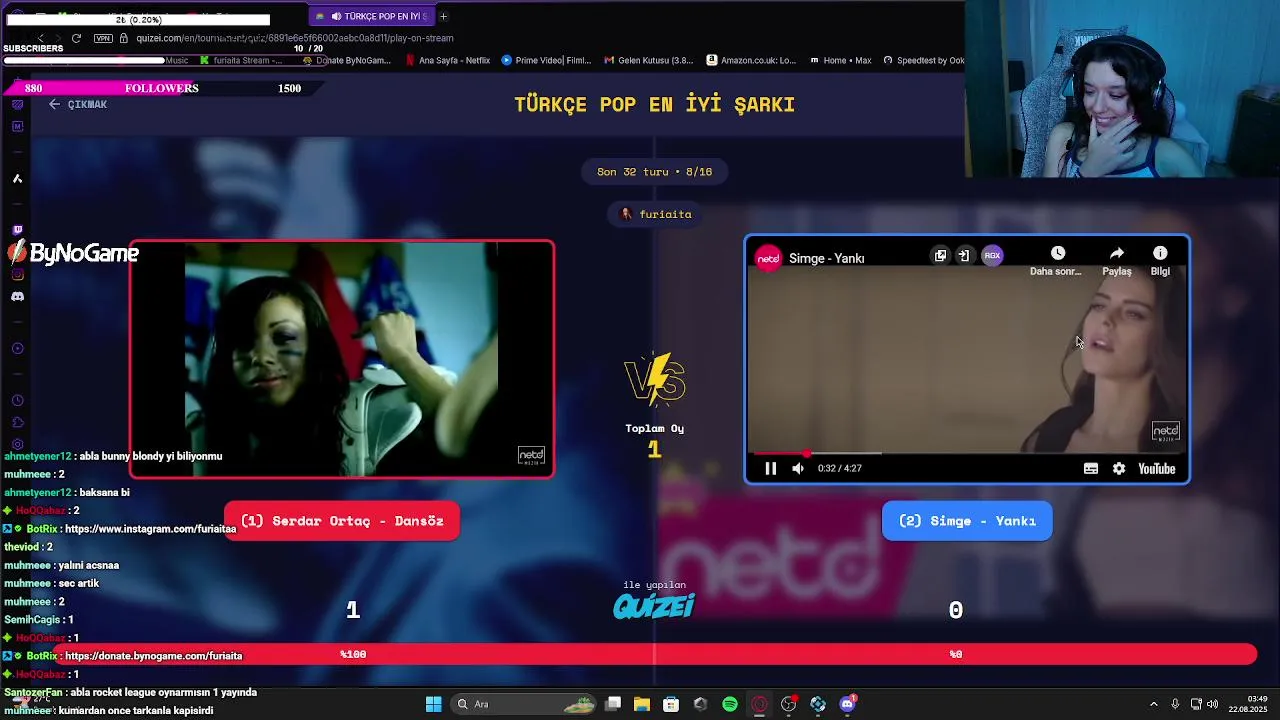Click the taskbar Ara search box
1280x720 pixels.
click(x=525, y=704)
